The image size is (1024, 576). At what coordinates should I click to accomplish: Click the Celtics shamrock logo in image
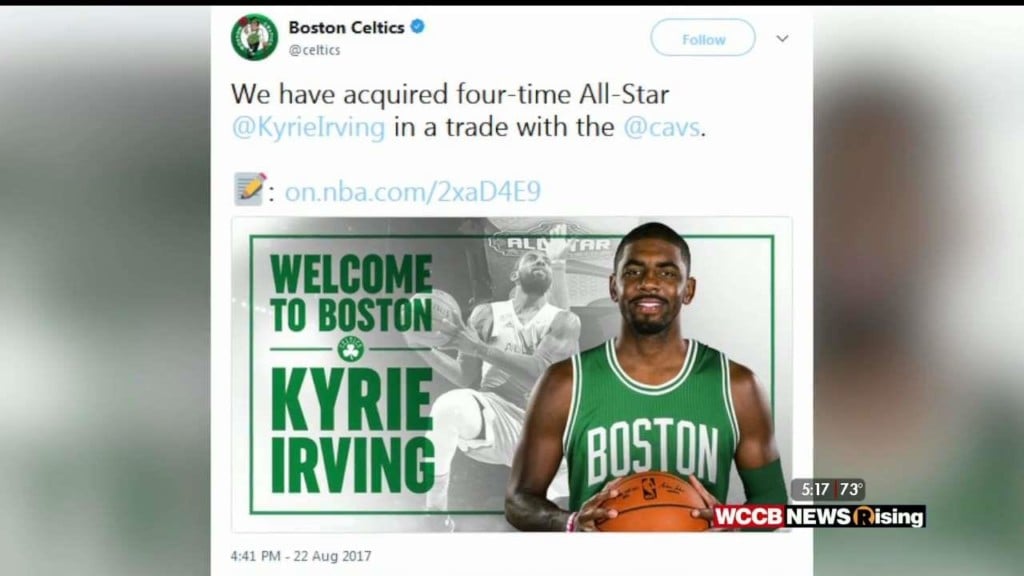click(x=351, y=349)
